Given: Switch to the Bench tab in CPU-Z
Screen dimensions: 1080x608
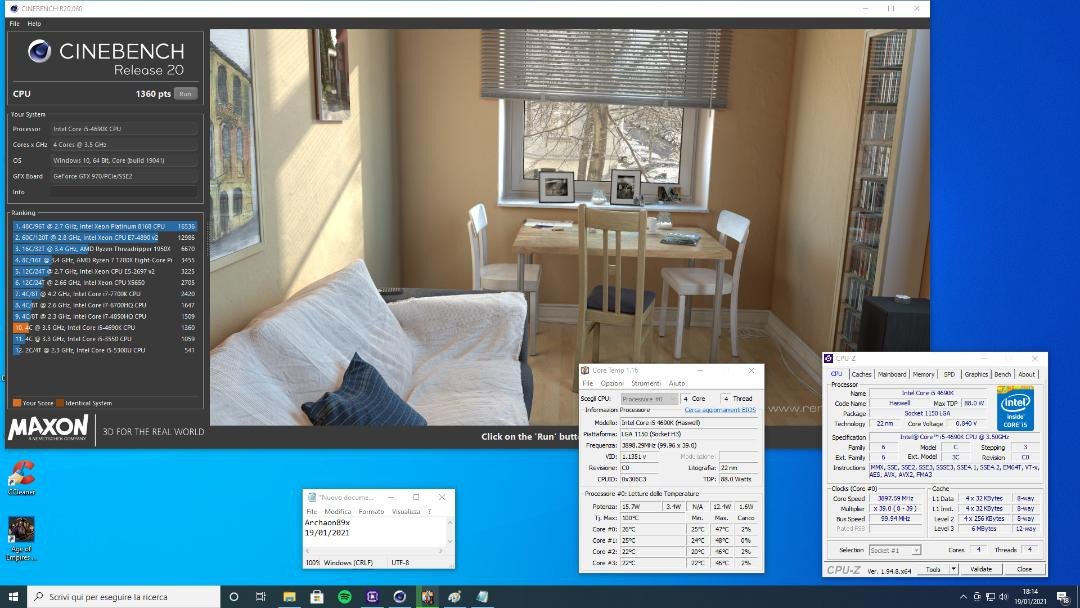Looking at the screenshot, I should click(1003, 375).
